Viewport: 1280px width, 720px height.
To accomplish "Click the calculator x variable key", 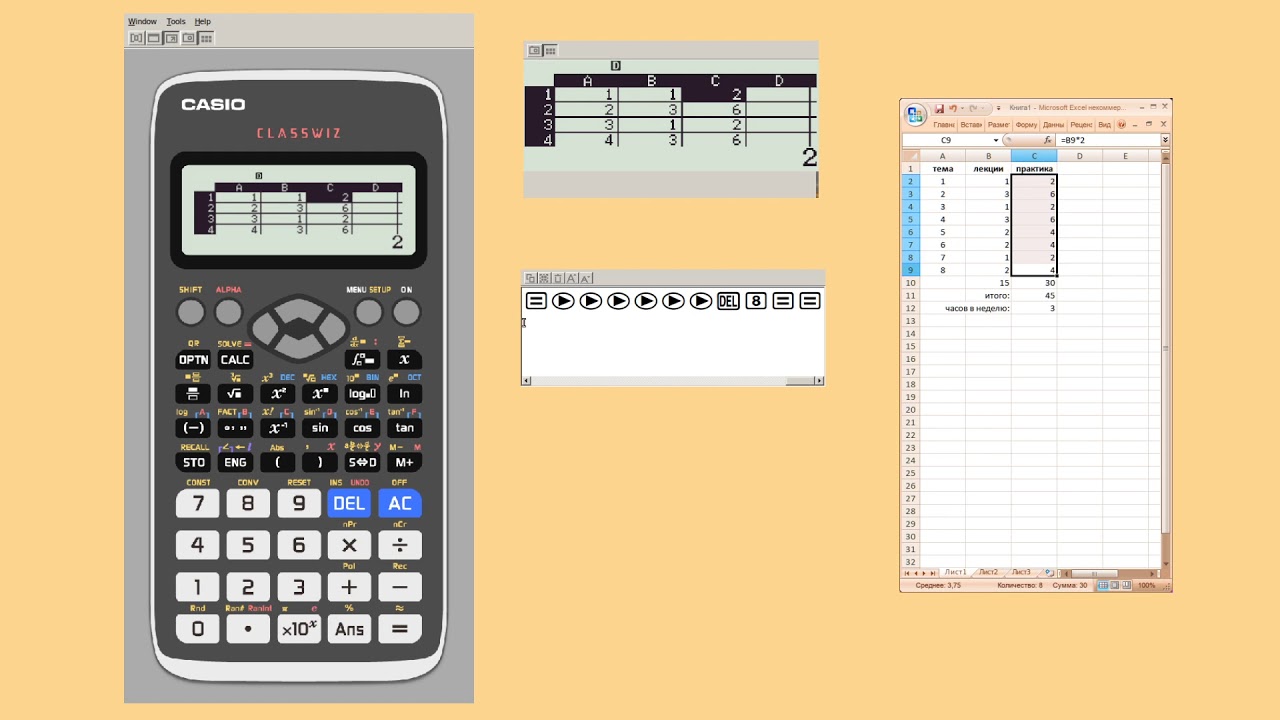I will point(404,360).
